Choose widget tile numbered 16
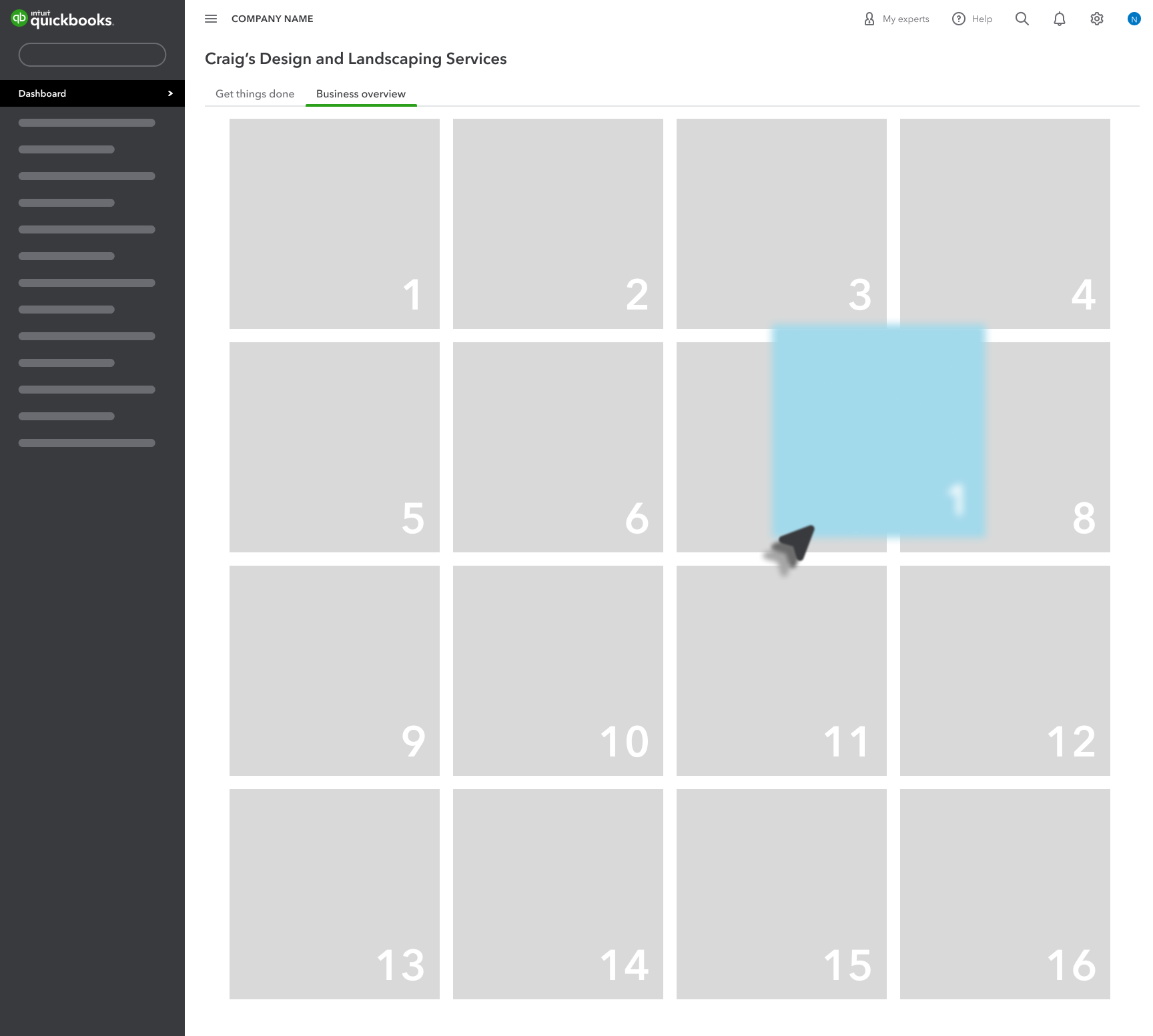The image size is (1153, 1036). pyautogui.click(x=1005, y=894)
